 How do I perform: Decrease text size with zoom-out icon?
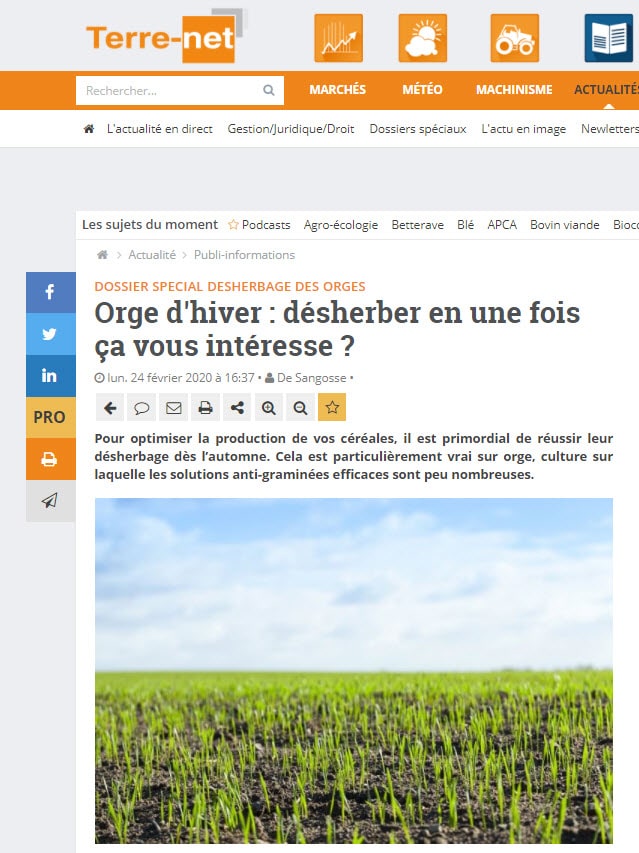coord(300,407)
